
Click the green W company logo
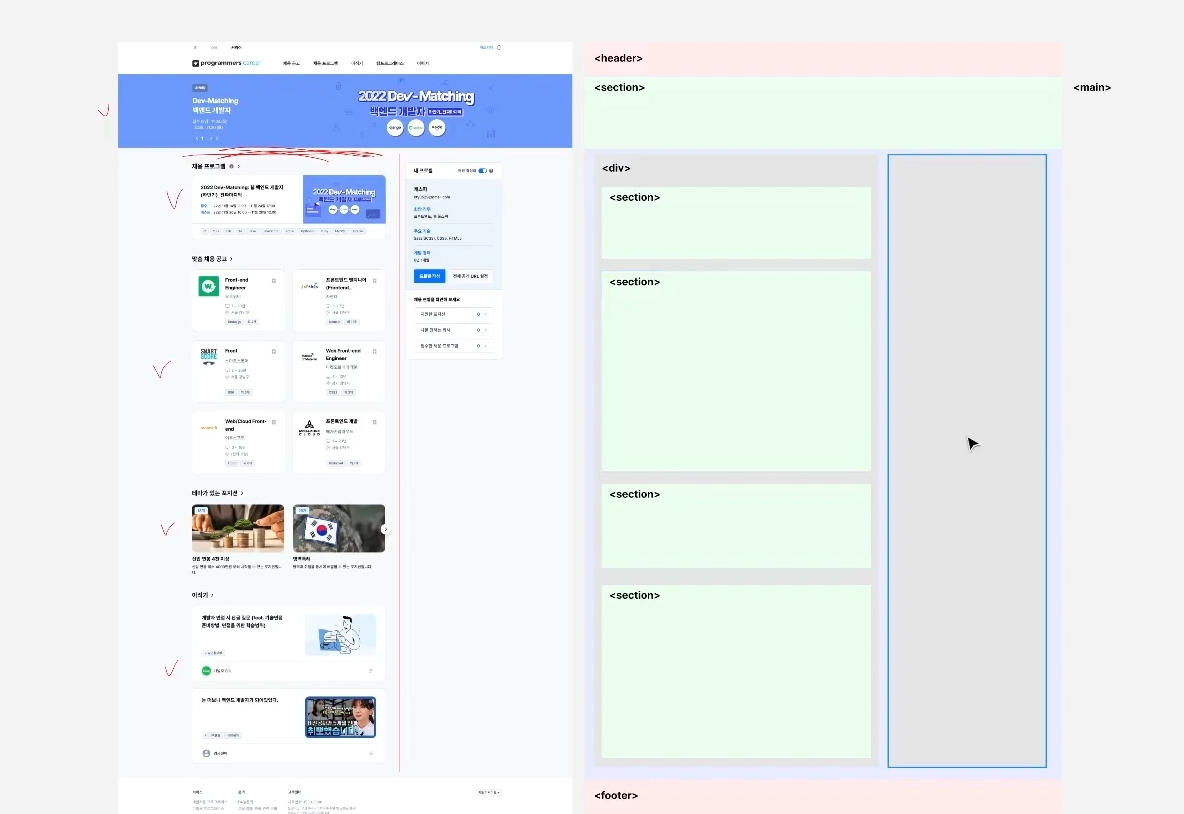tap(208, 286)
